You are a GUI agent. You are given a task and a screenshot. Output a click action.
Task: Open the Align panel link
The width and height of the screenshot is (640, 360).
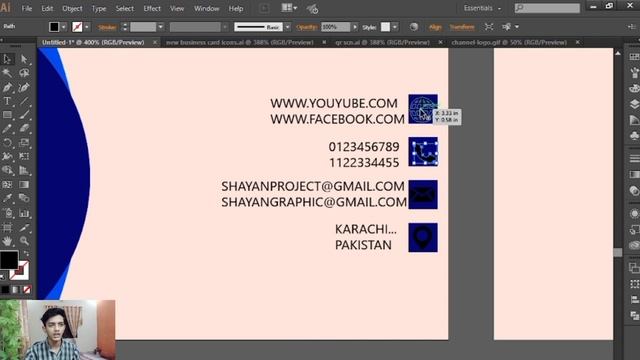coord(435,27)
